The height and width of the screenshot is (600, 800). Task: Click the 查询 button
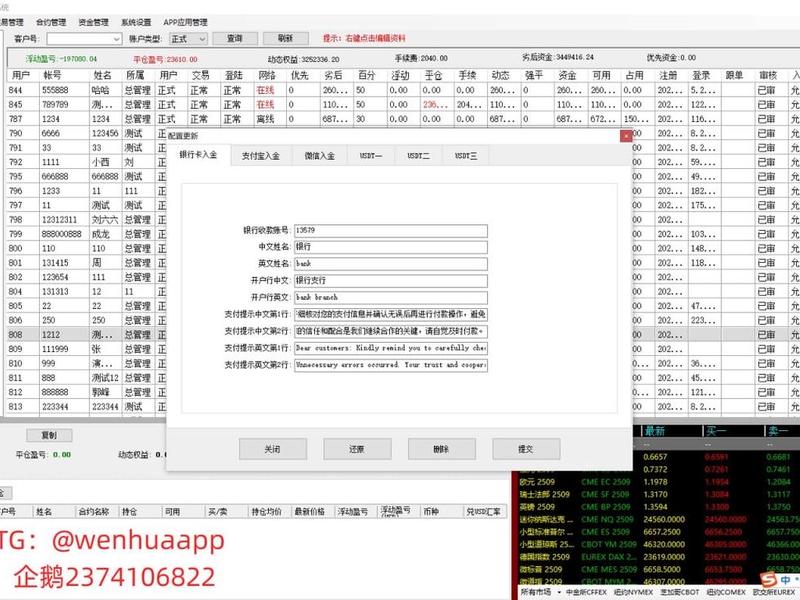coord(235,38)
